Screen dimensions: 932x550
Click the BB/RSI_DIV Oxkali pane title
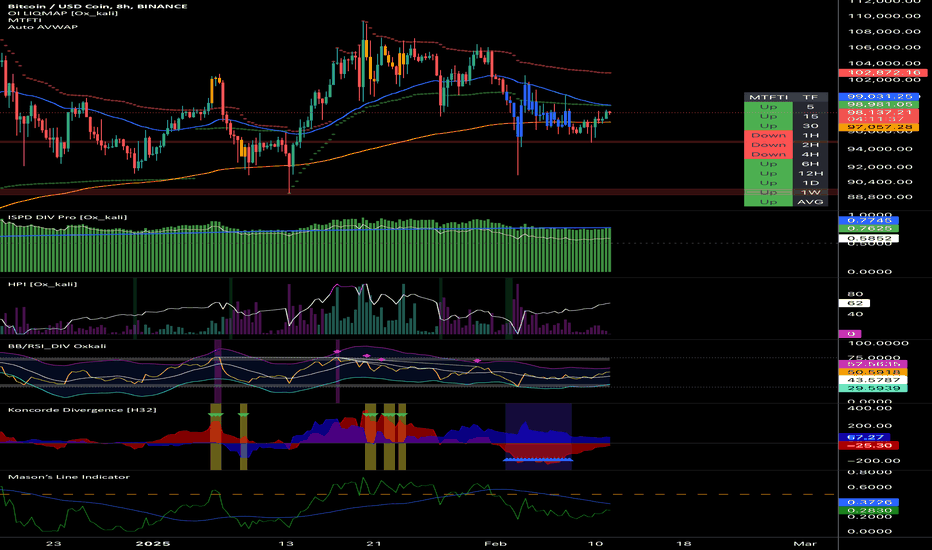57,345
